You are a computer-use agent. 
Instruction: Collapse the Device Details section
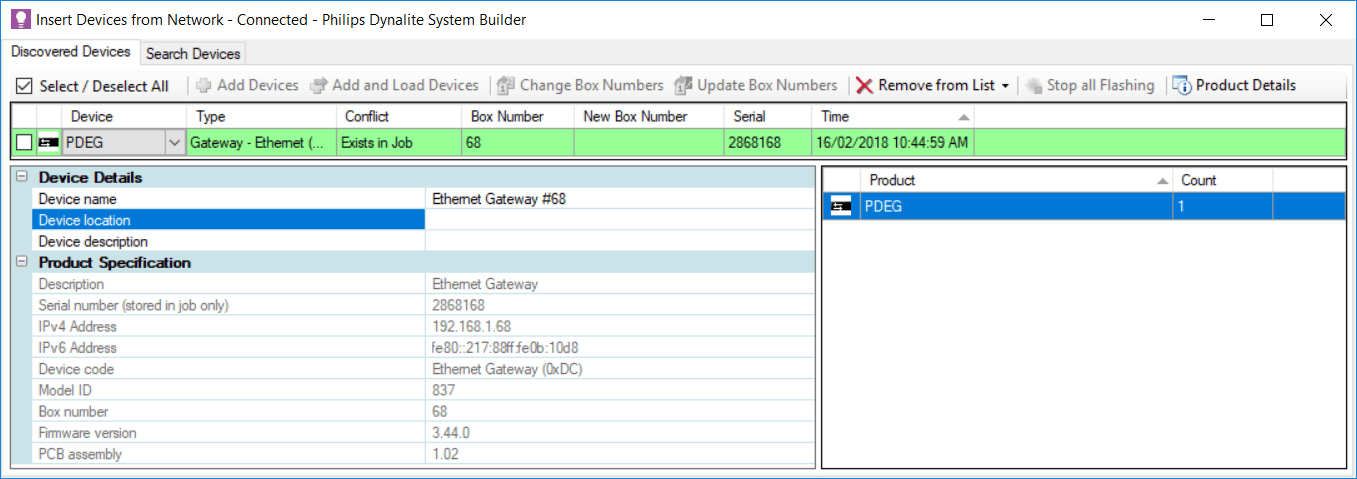pyautogui.click(x=21, y=178)
